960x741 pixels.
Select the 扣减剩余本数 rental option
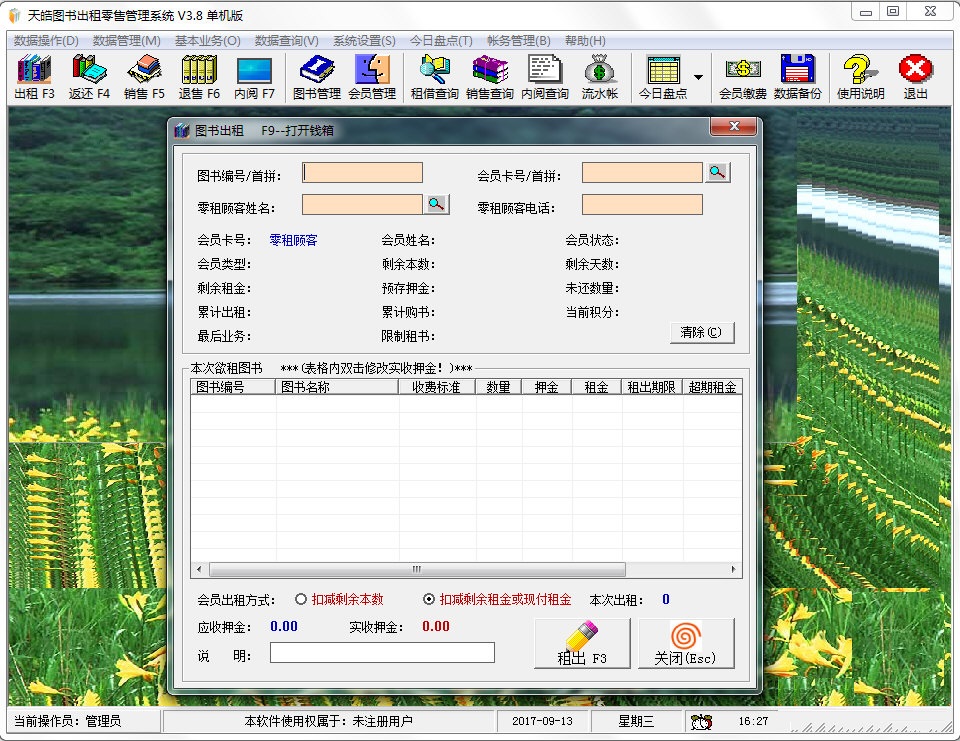point(300,599)
